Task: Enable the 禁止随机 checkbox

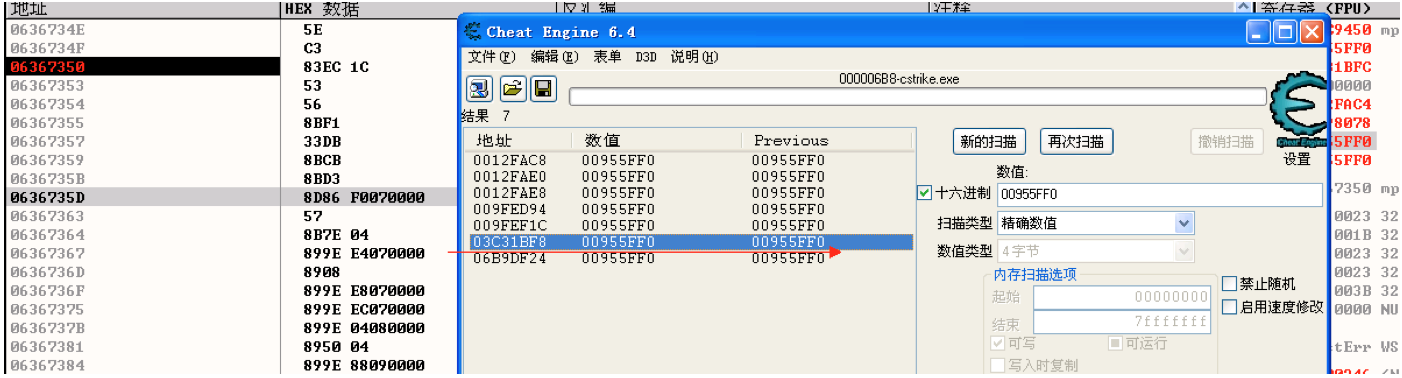Action: click(x=1230, y=284)
